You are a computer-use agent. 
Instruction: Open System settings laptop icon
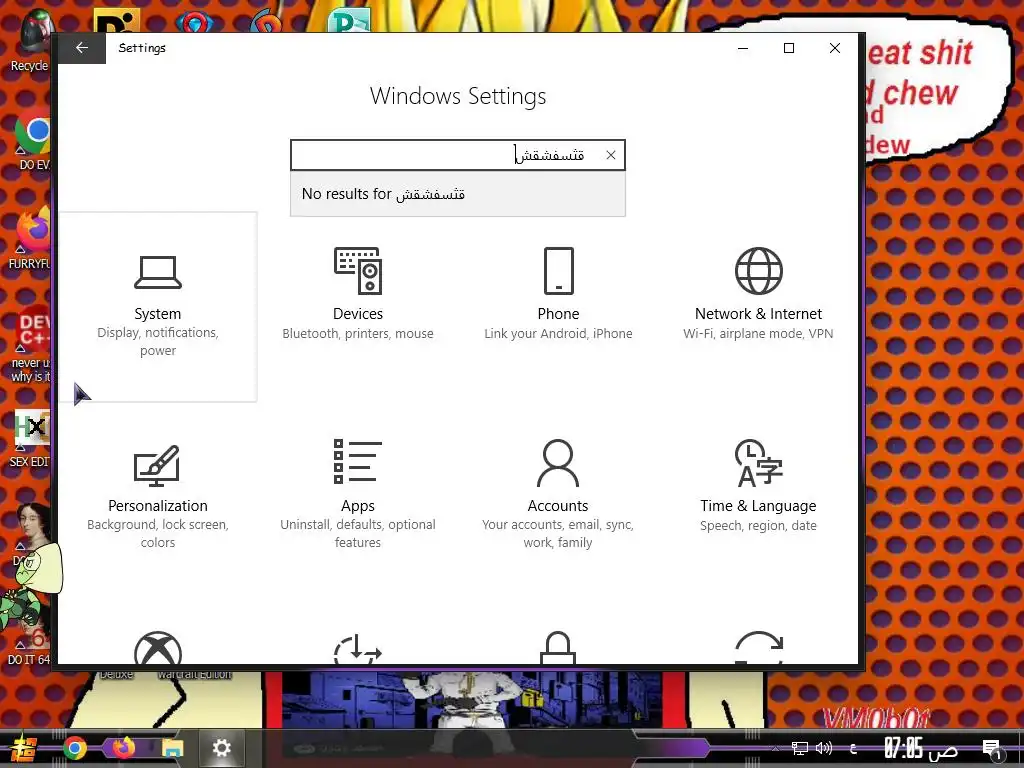[x=158, y=272]
